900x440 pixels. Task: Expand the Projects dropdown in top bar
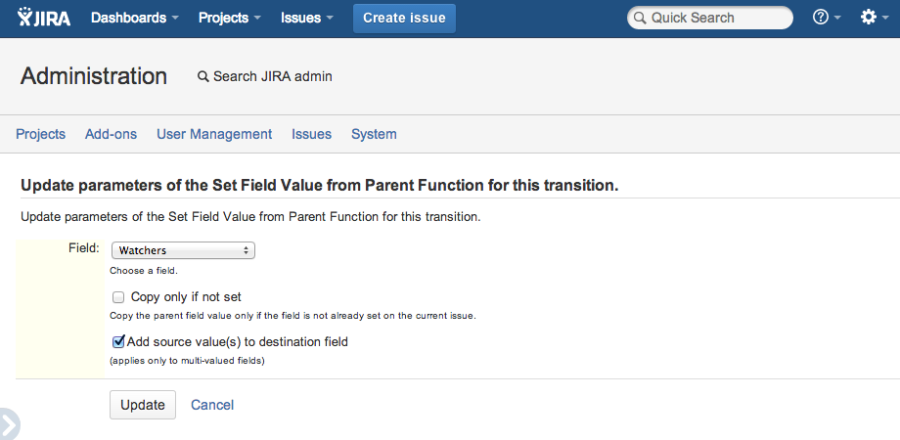pos(230,18)
